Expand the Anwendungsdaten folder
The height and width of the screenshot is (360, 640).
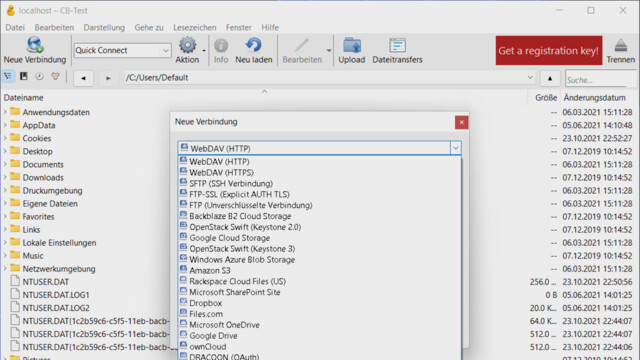(x=5, y=112)
